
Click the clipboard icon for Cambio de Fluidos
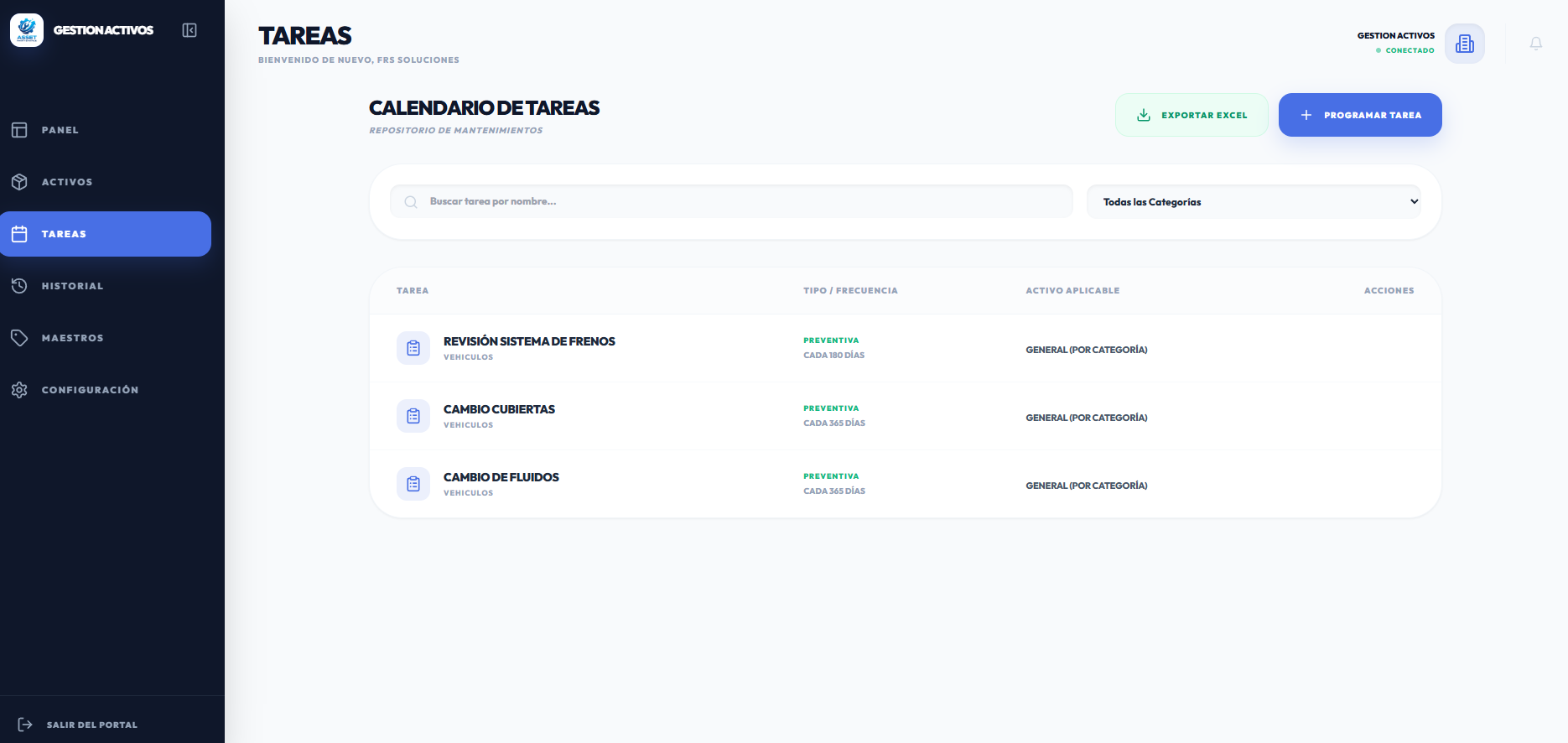413,484
